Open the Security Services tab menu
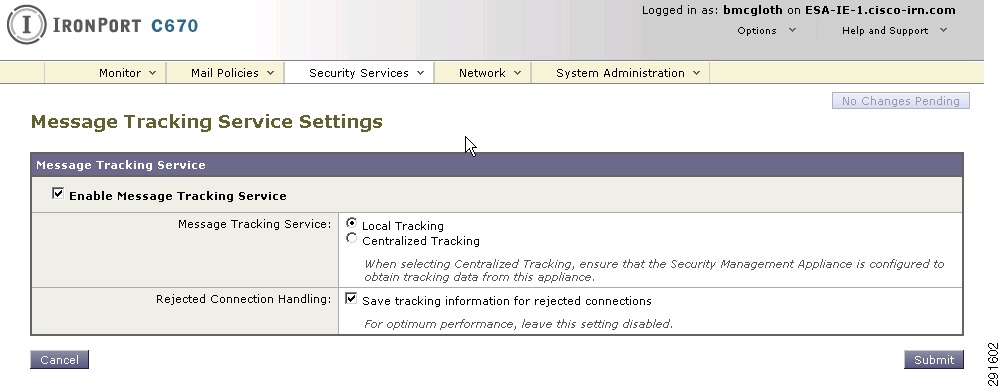1001x387 pixels. point(366,73)
